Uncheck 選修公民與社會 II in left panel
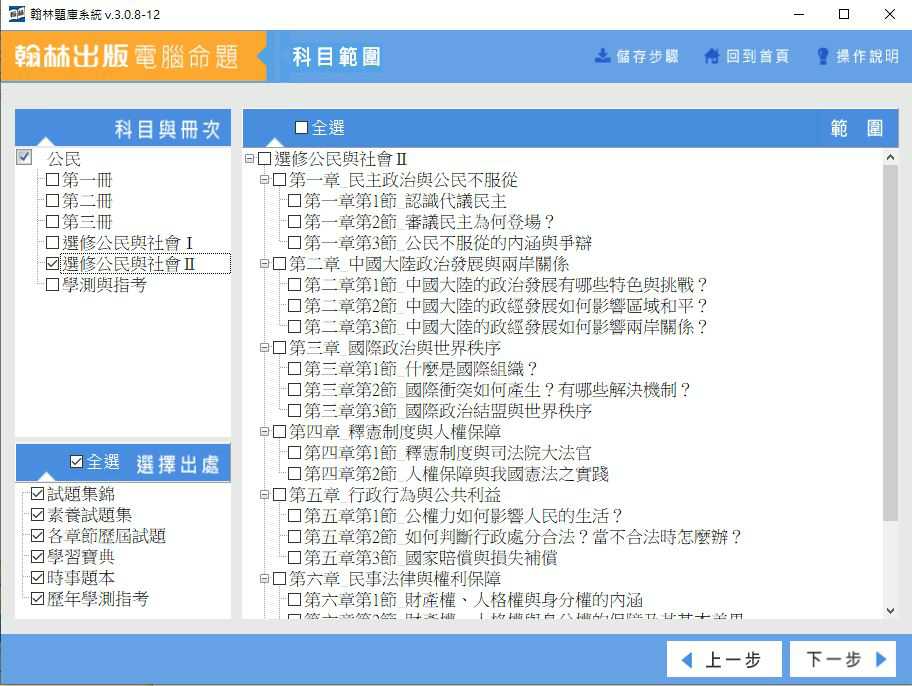This screenshot has width=912, height=686. [x=52, y=264]
